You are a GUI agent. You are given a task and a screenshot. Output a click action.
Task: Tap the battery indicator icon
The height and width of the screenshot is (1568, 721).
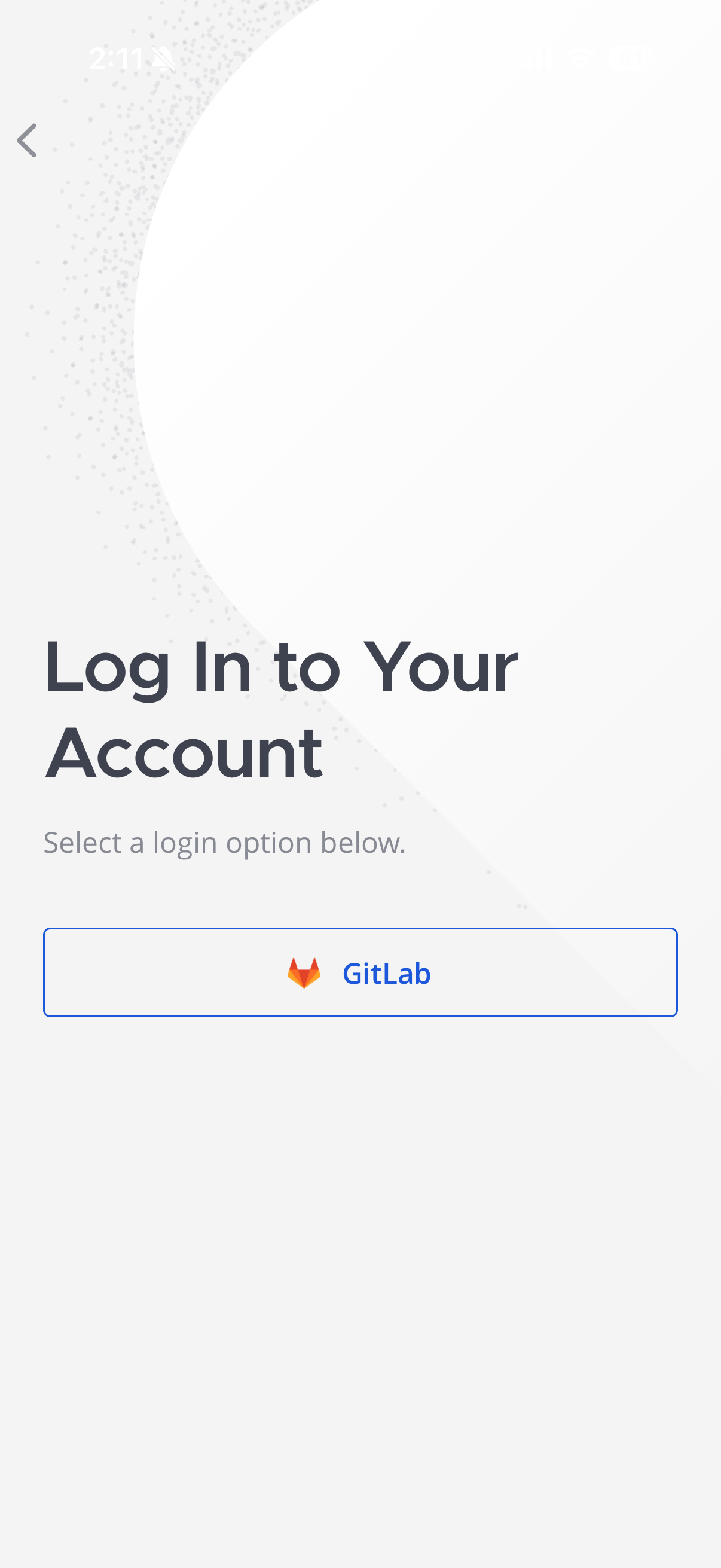tap(633, 59)
